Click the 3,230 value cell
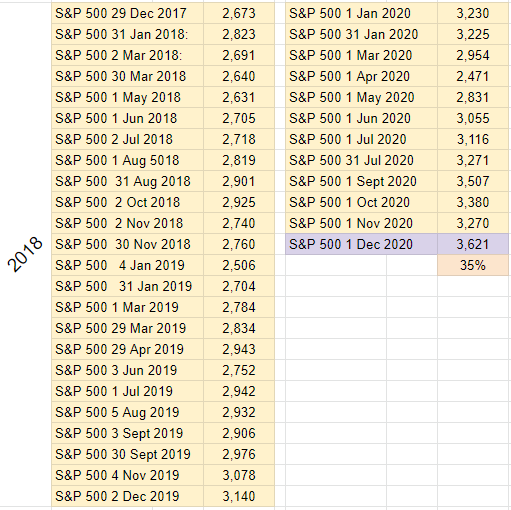Viewport: 511px width, 510px height. [x=473, y=13]
